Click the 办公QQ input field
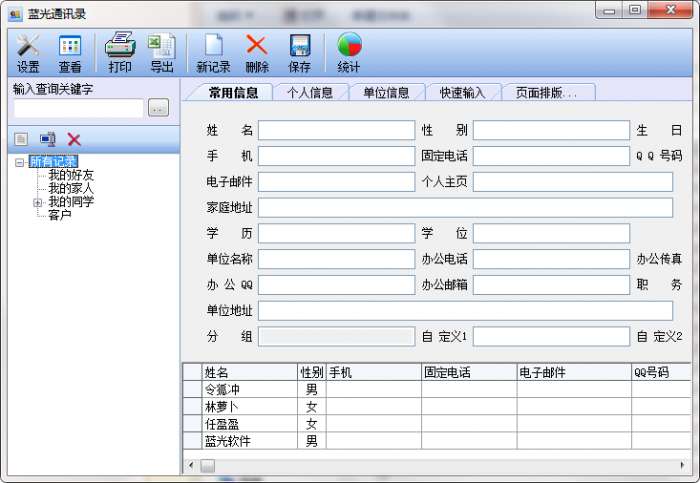 [x=337, y=285]
